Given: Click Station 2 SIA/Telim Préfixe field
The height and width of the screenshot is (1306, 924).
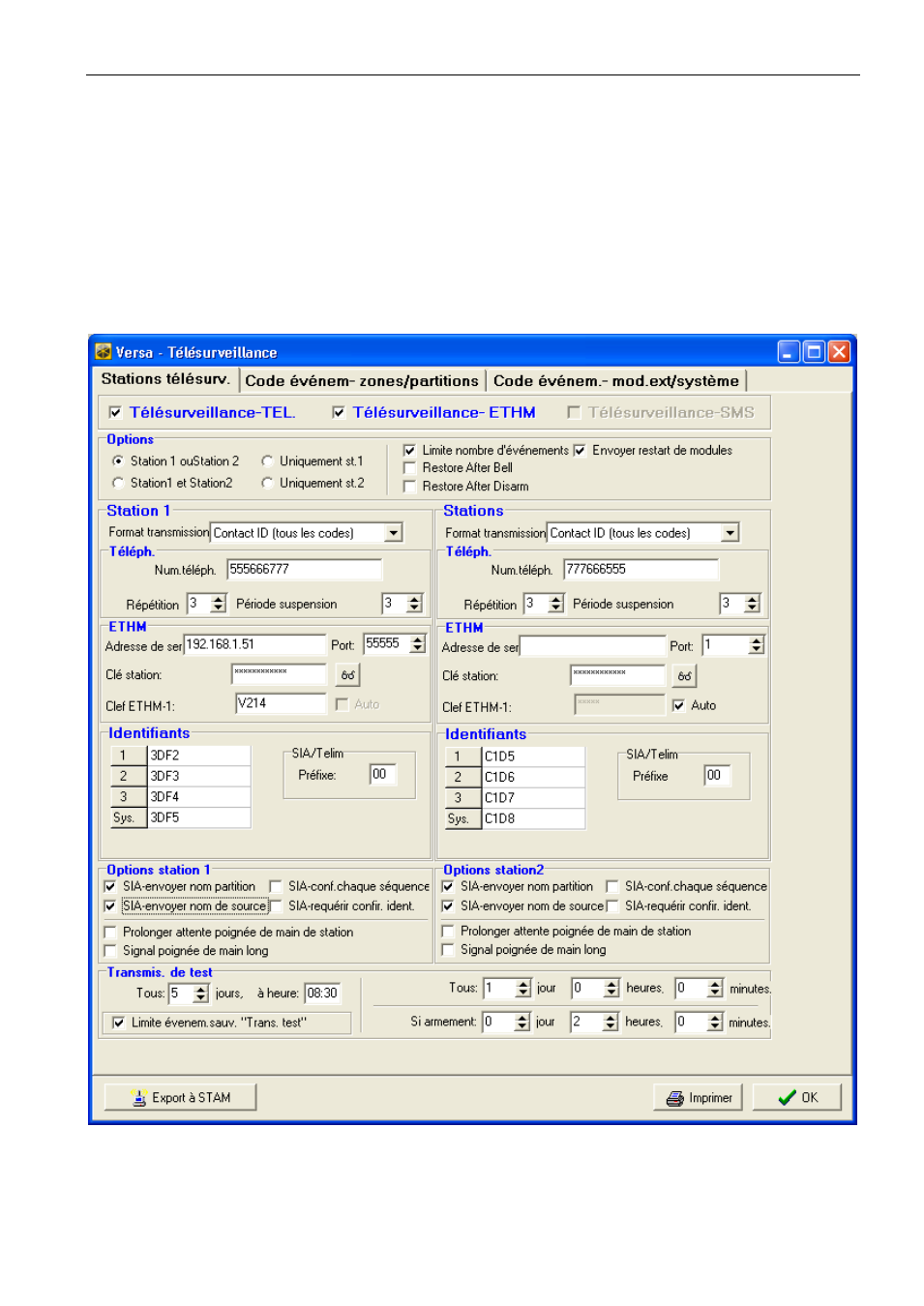Looking at the screenshot, I should point(718,776).
